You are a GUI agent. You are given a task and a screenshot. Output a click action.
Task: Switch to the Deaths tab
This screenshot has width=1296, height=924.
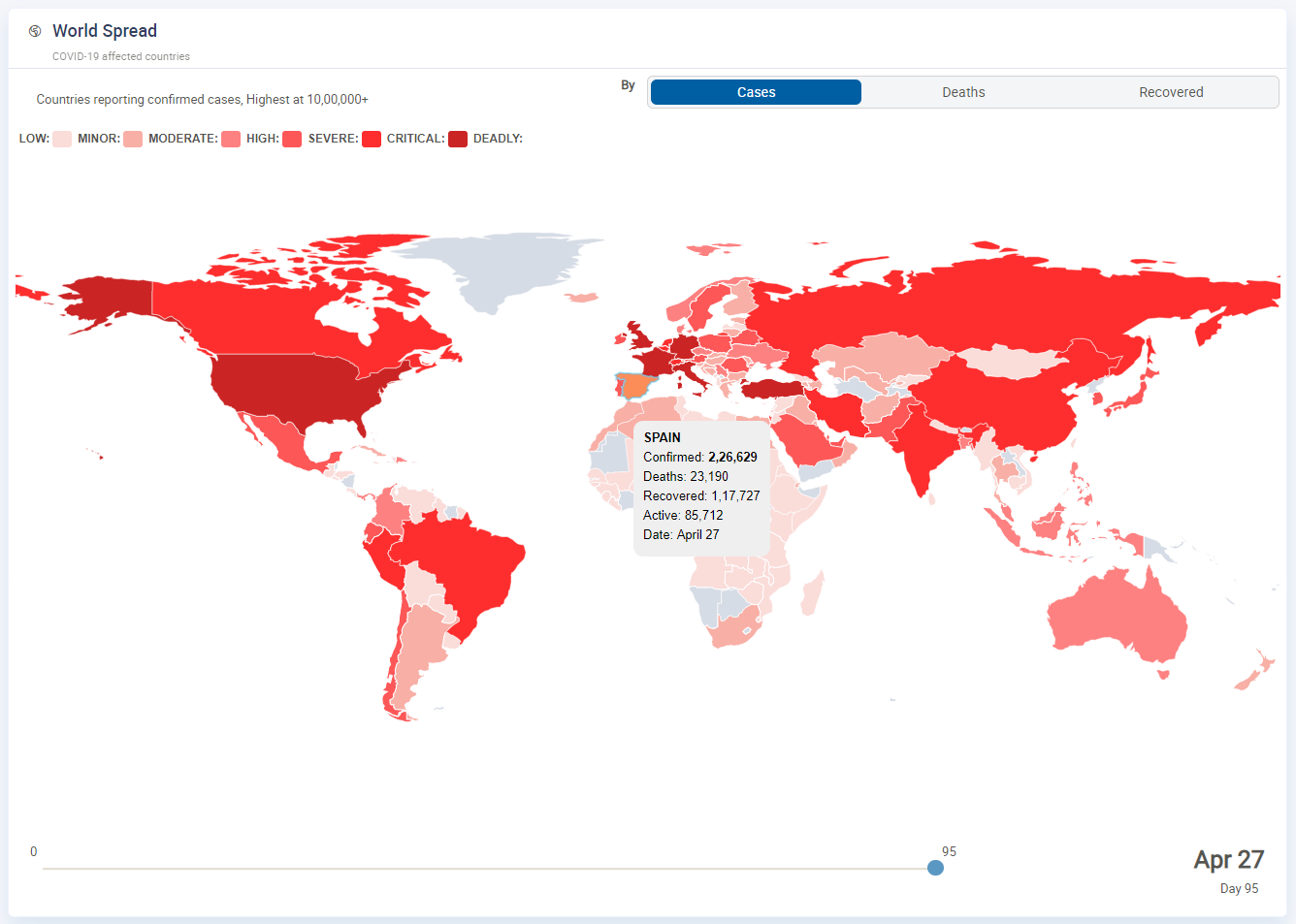(963, 92)
